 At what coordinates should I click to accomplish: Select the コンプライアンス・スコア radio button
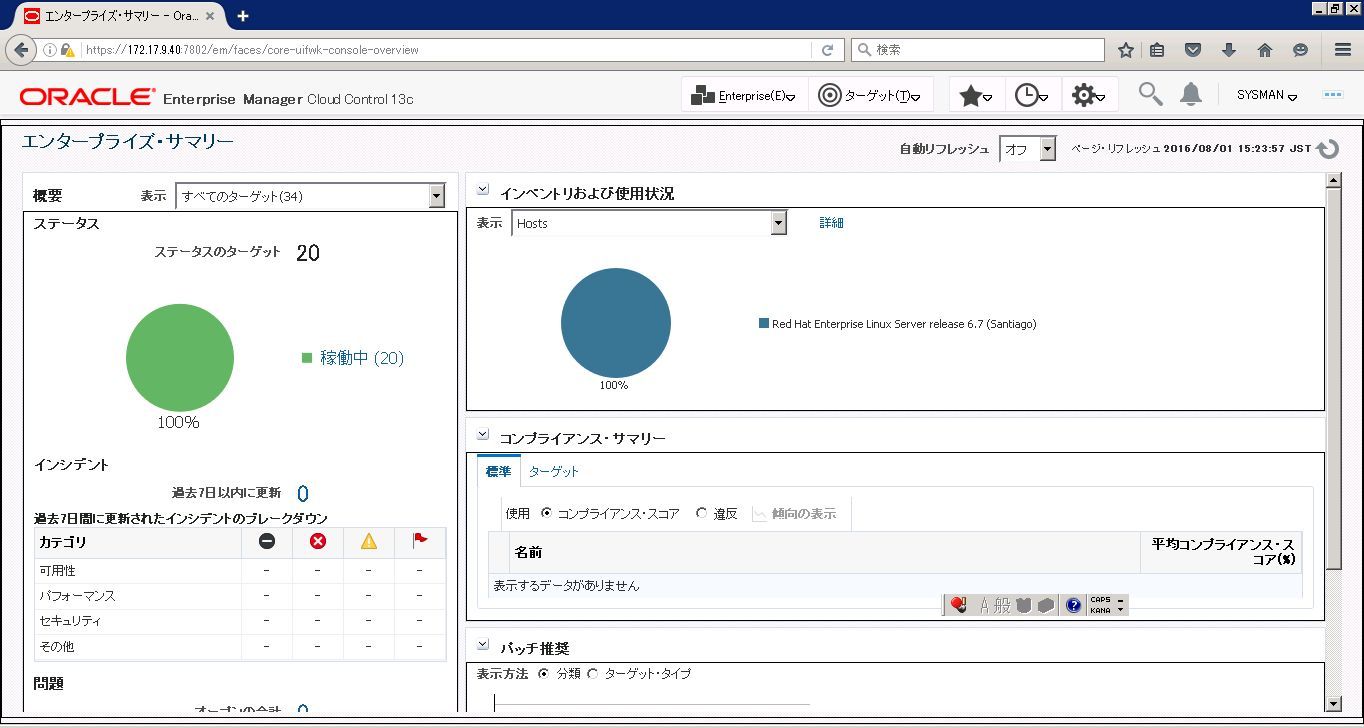tap(546, 513)
